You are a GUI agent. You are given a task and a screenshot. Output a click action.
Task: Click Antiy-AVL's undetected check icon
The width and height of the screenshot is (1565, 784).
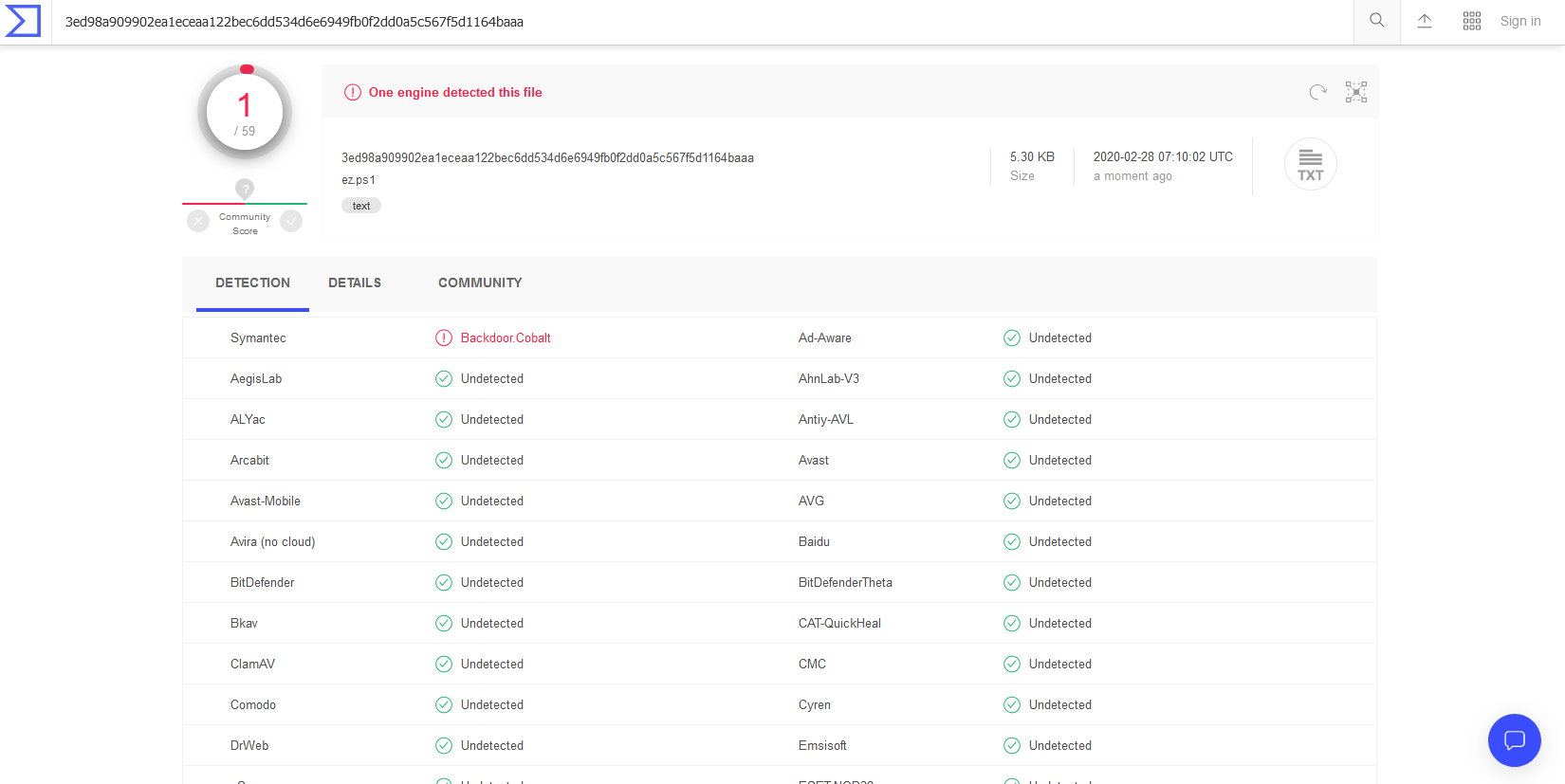point(1012,419)
